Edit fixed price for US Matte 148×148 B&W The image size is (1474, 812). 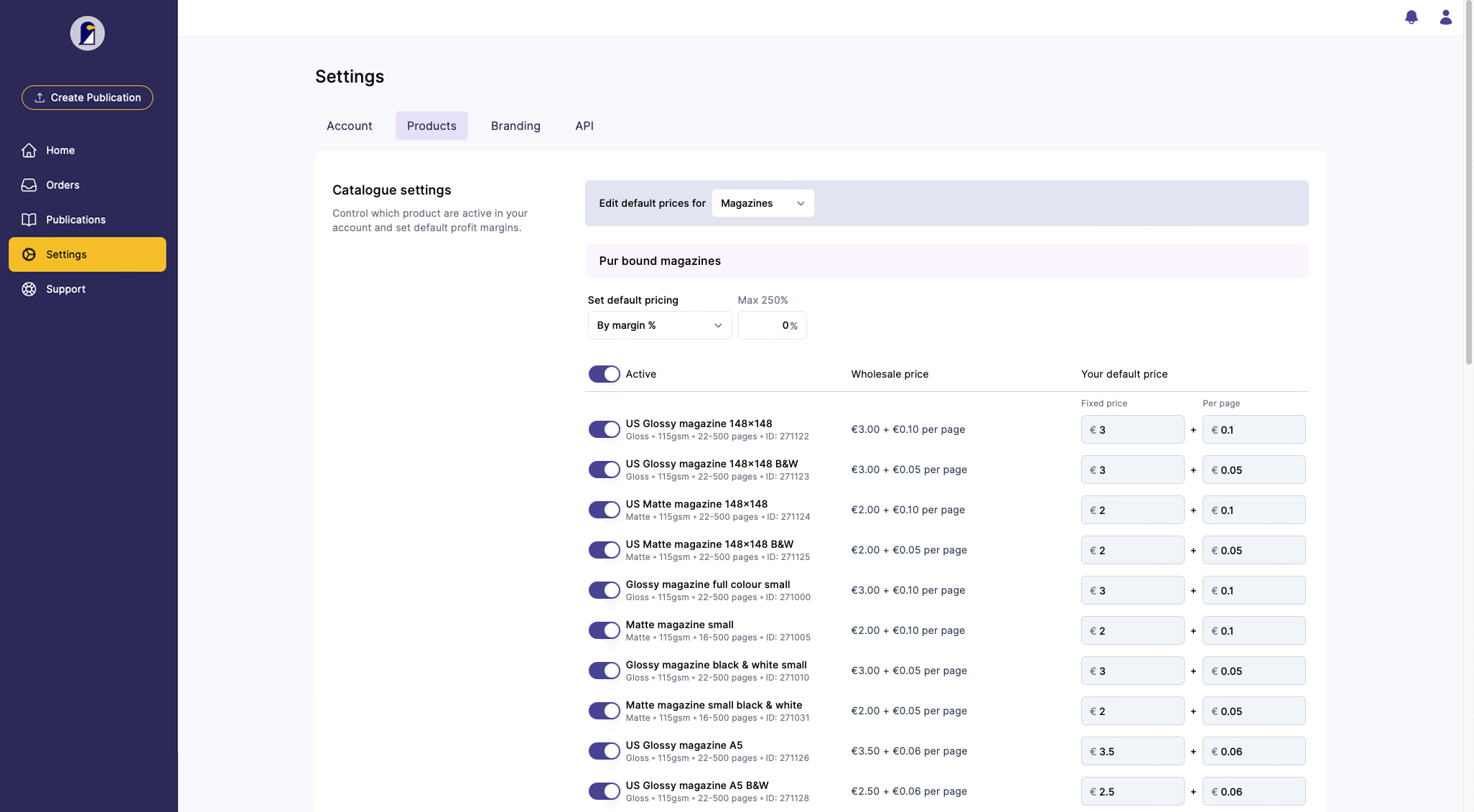click(x=1132, y=550)
